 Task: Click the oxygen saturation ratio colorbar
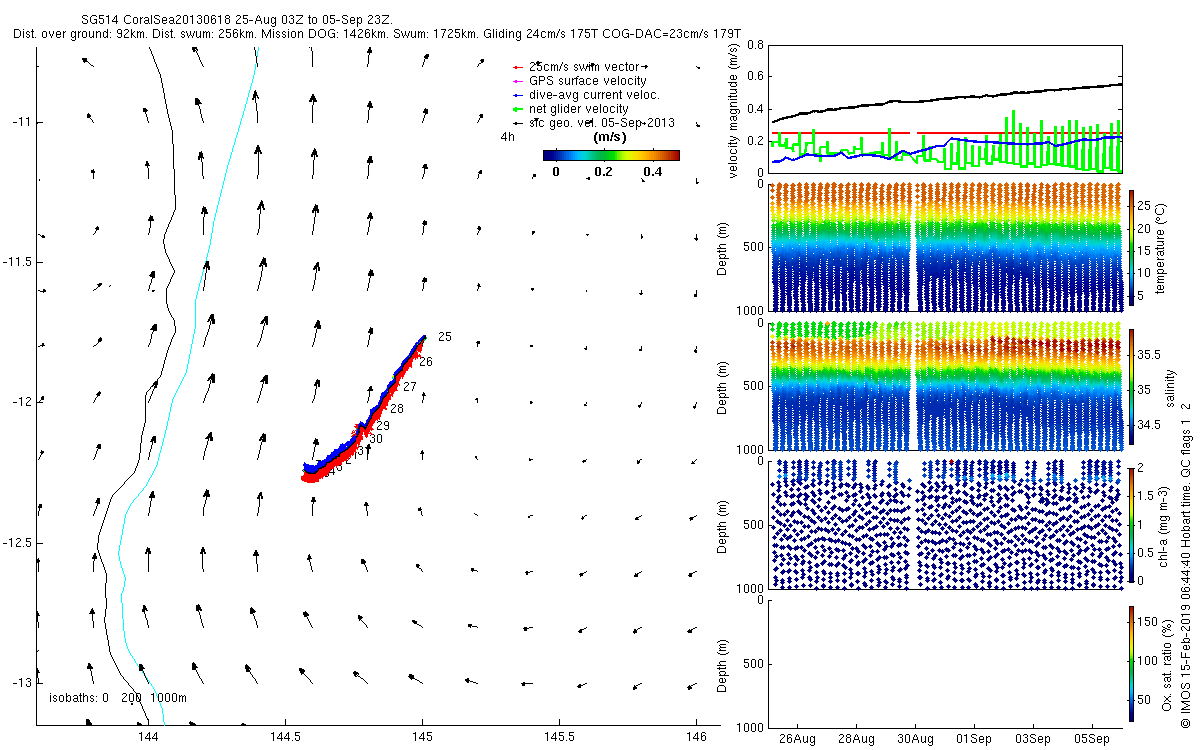pyautogui.click(x=1132, y=664)
